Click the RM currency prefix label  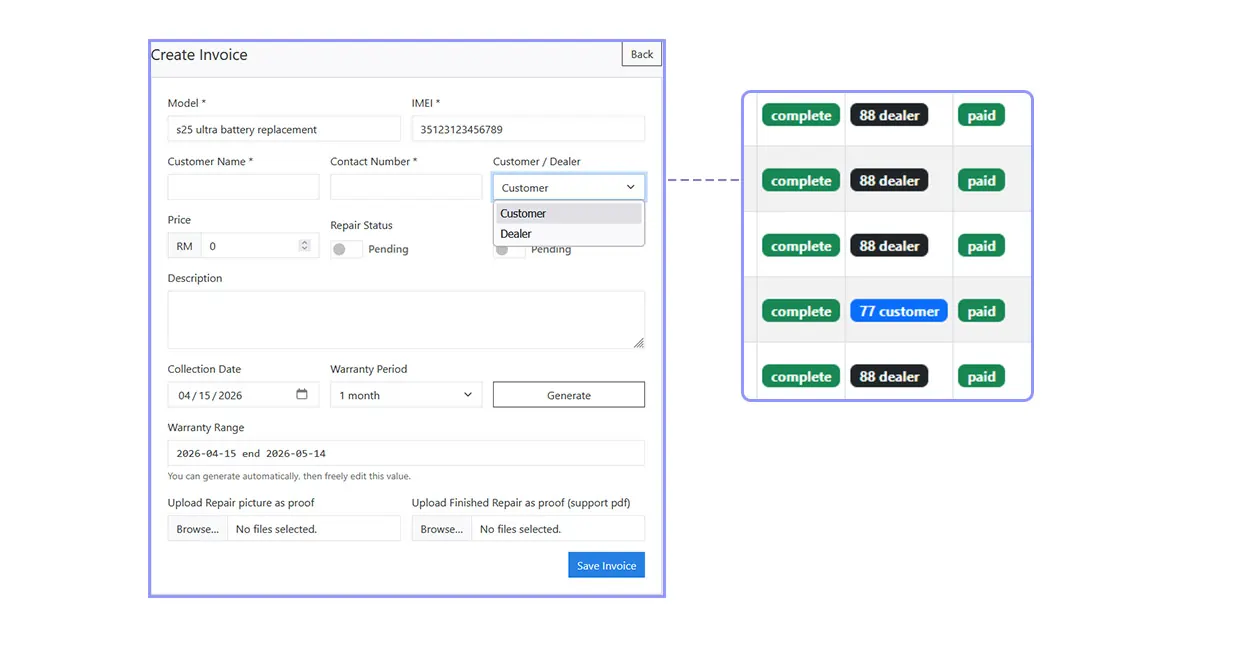pyautogui.click(x=184, y=246)
